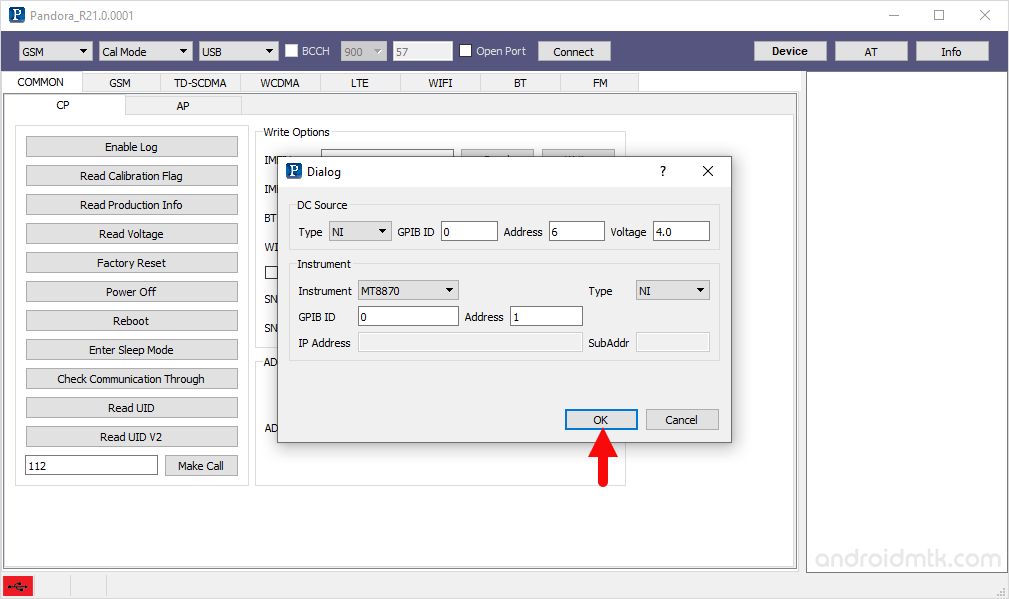Viewport: 1009px width, 599px height.
Task: Click the red USB status icon
Action: pos(17,586)
